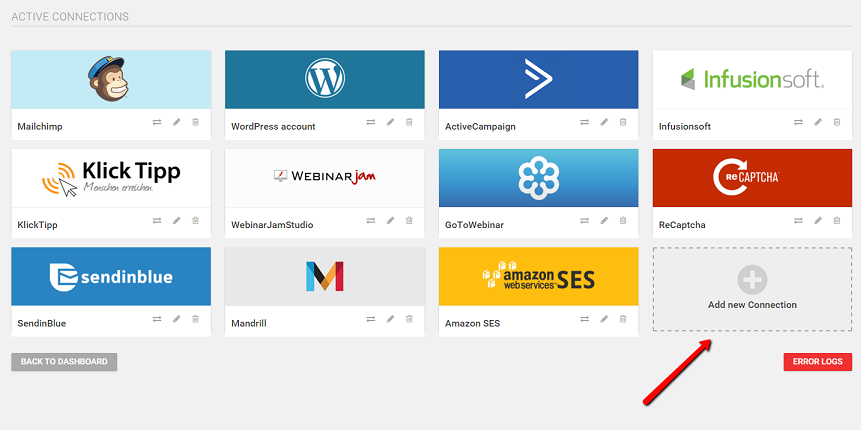Delete the Infusionsoft connection

[x=837, y=122]
